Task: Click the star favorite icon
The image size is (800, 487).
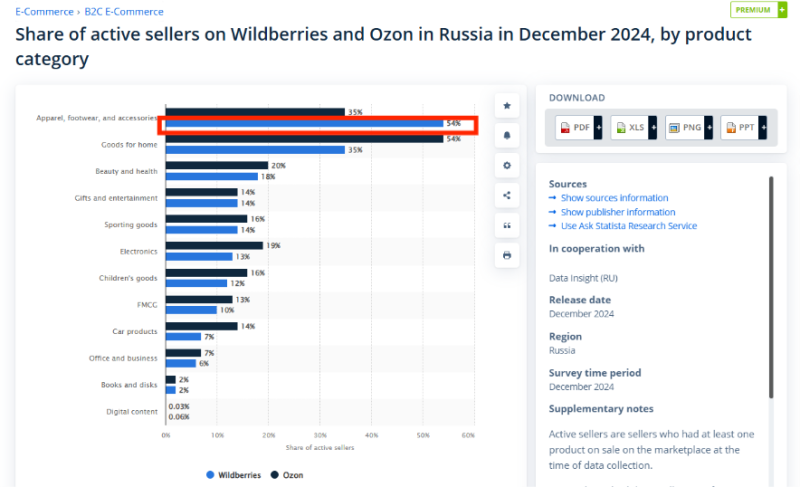Action: [507, 105]
